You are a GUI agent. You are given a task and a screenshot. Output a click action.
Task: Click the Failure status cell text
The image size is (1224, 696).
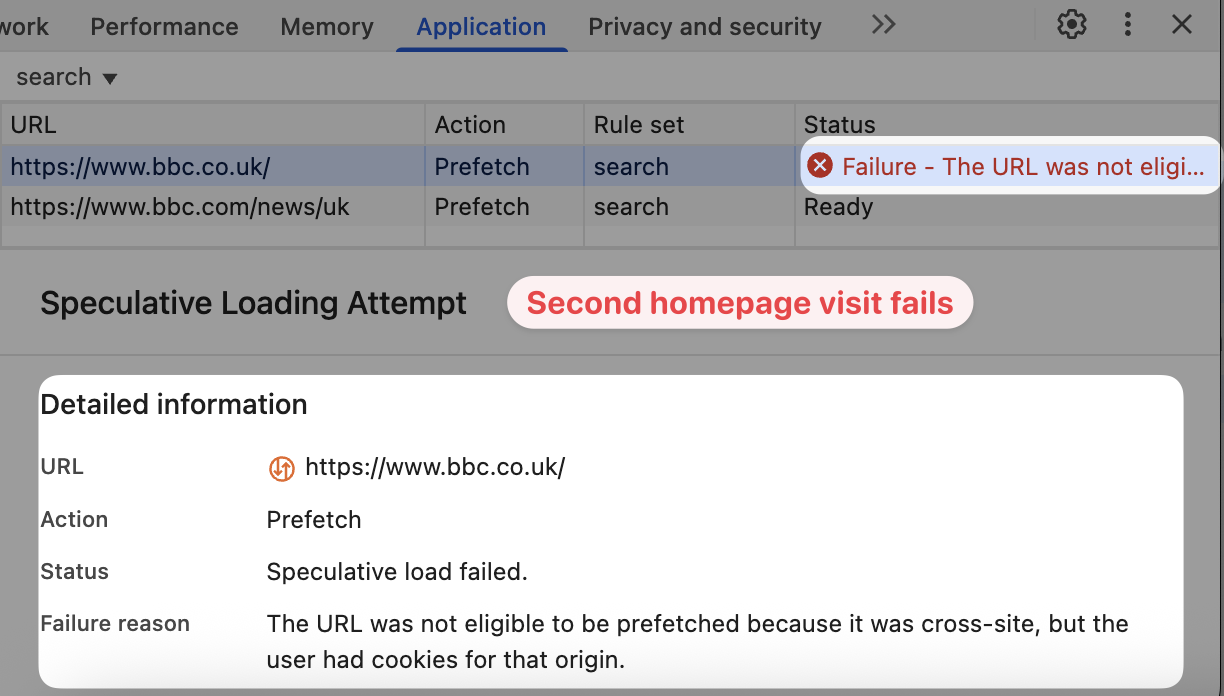pos(1023,166)
